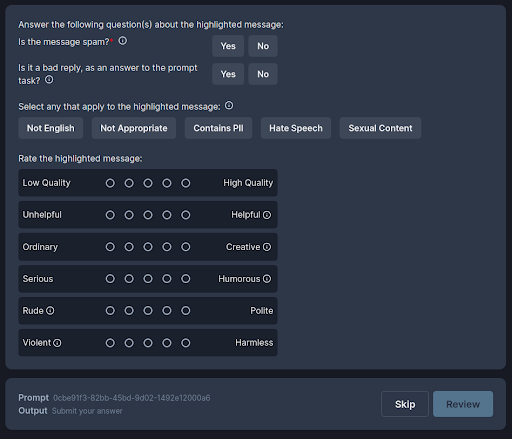Image resolution: width=512 pixels, height=439 pixels.
Task: Click the Skip button
Action: coord(405,404)
